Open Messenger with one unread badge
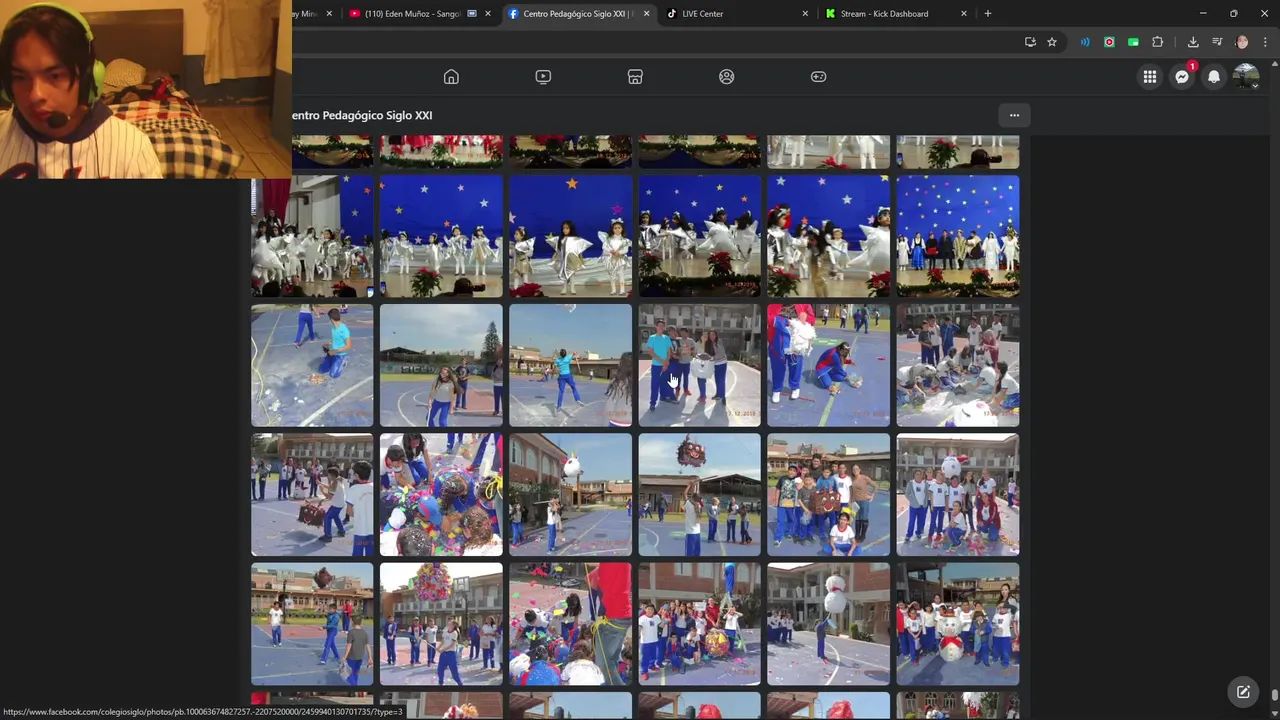The width and height of the screenshot is (1280, 720). point(1182,77)
